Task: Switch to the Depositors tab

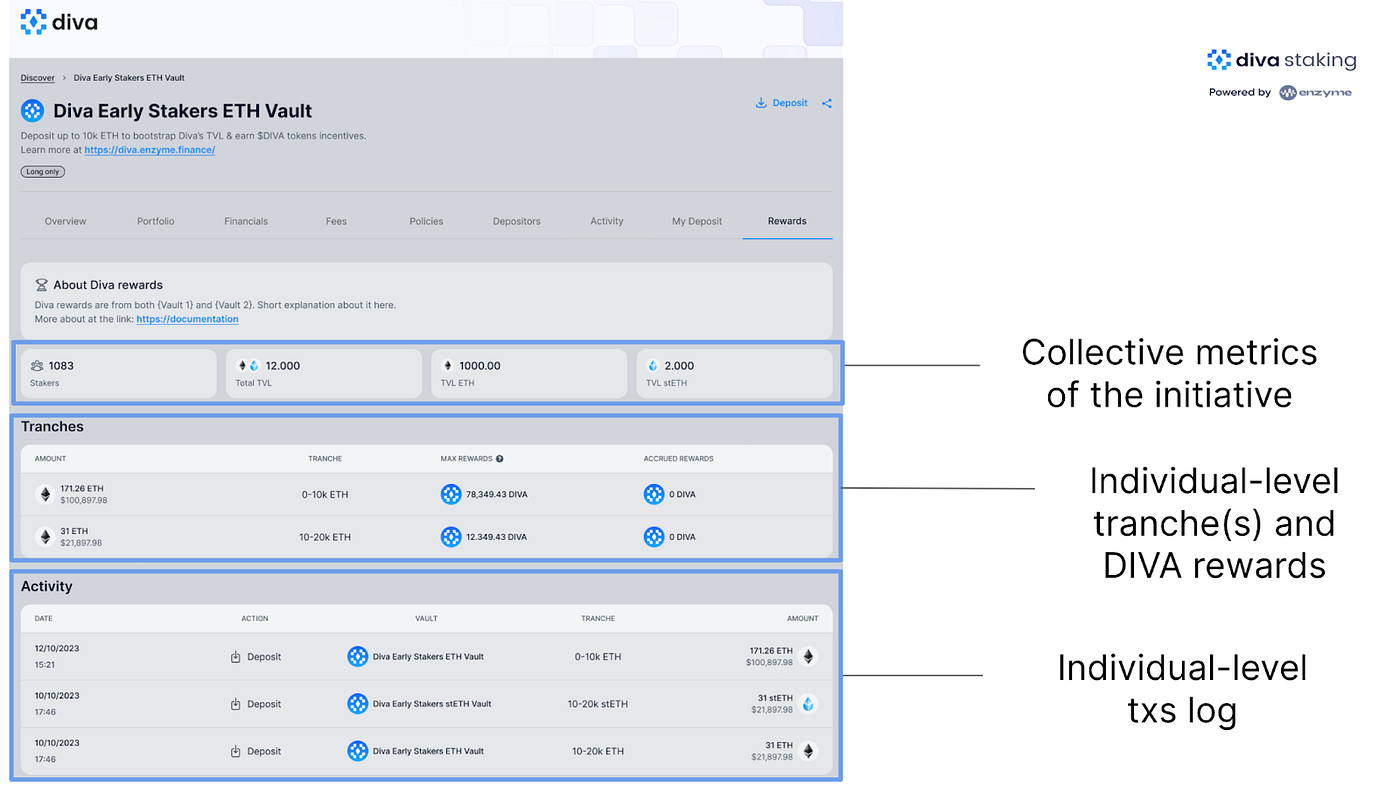Action: click(x=516, y=220)
